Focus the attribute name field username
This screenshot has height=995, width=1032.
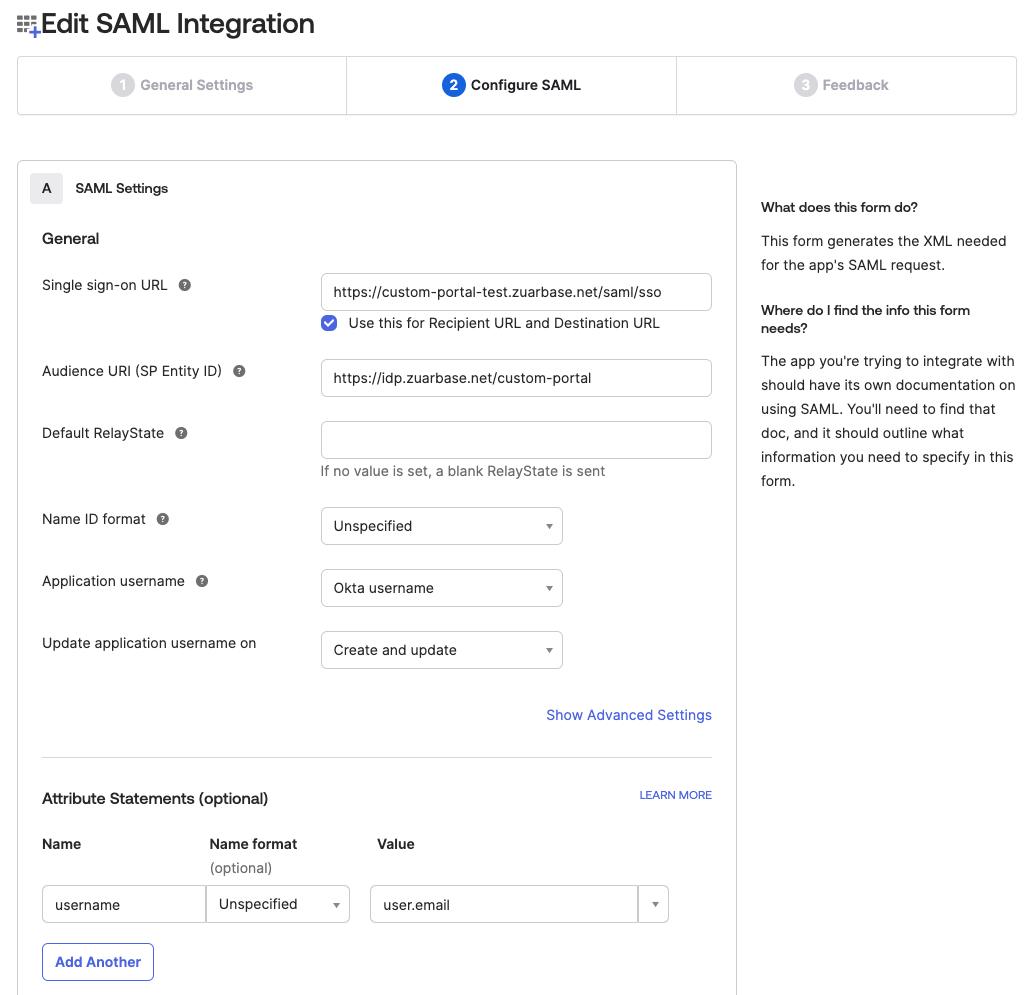pyautogui.click(x=124, y=904)
